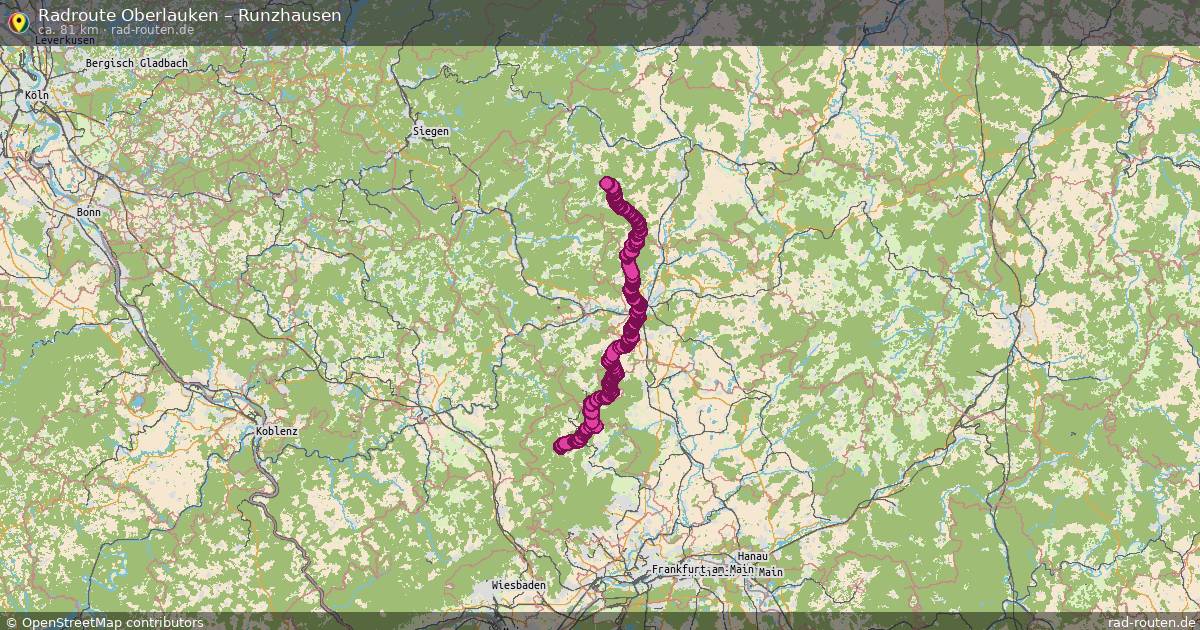Select the Koblenz city label
This screenshot has height=630, width=1200.
pyautogui.click(x=277, y=431)
